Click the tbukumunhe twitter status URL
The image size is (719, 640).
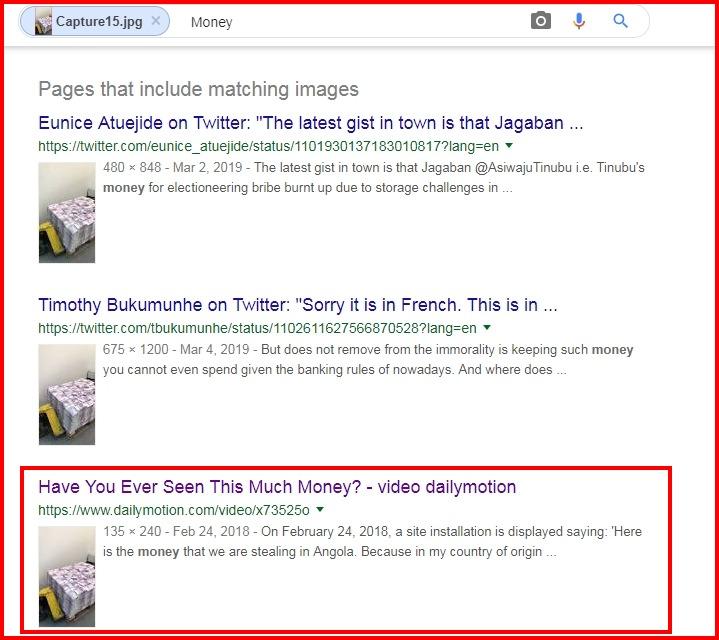pyautogui.click(x=257, y=328)
